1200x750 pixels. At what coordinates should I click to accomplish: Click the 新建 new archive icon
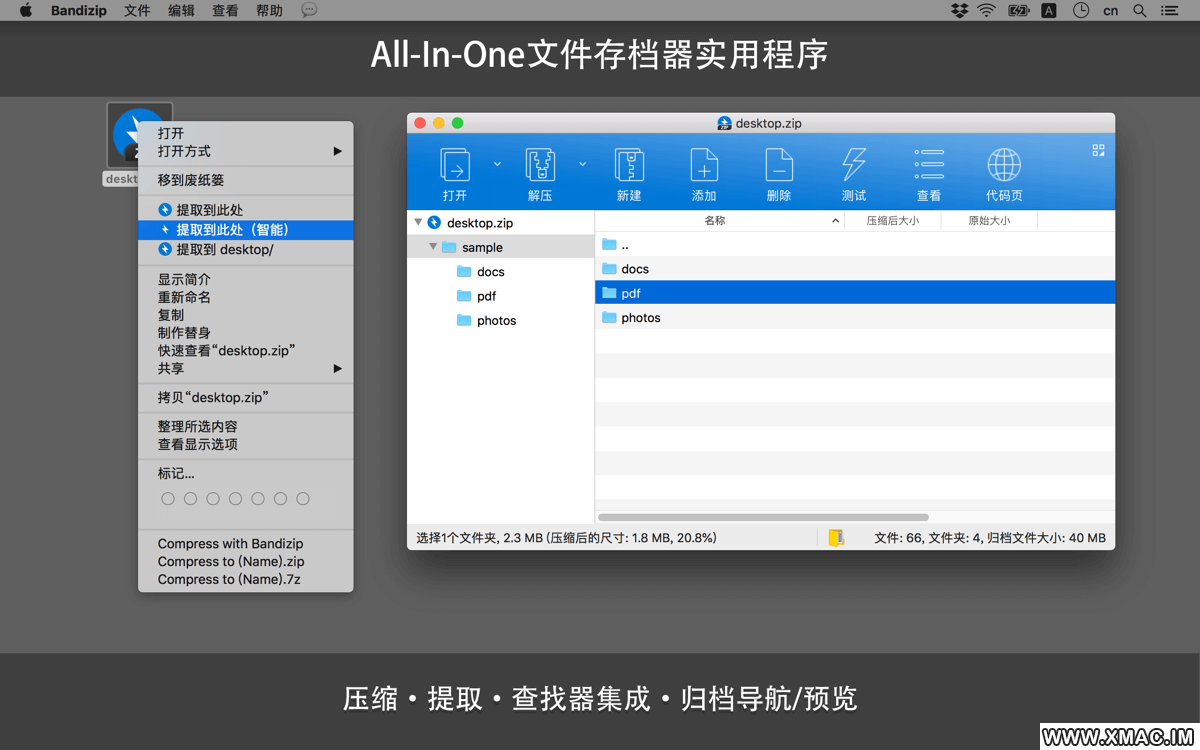(x=629, y=165)
